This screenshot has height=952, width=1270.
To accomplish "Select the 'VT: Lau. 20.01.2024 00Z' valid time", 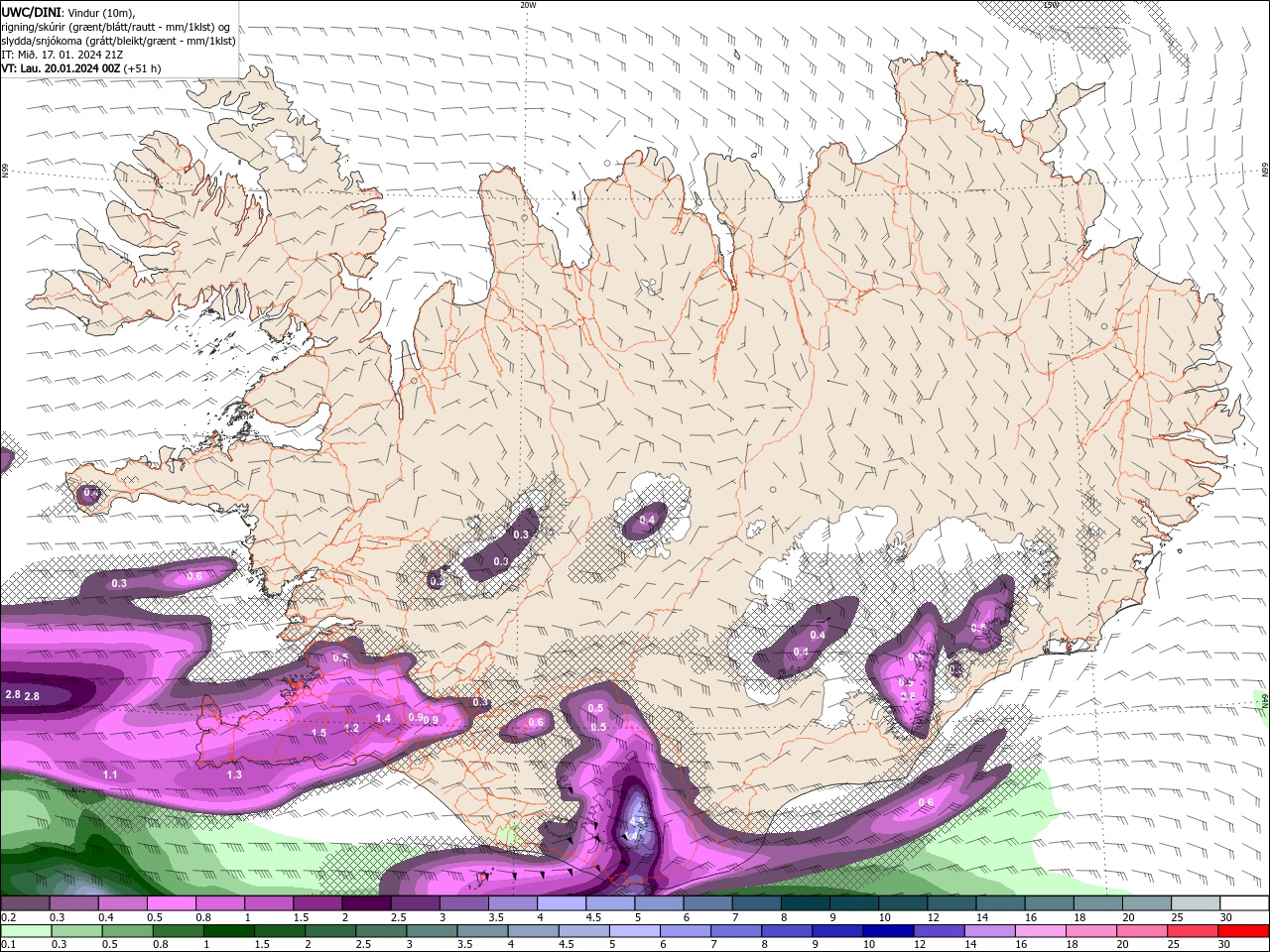I will point(61,68).
